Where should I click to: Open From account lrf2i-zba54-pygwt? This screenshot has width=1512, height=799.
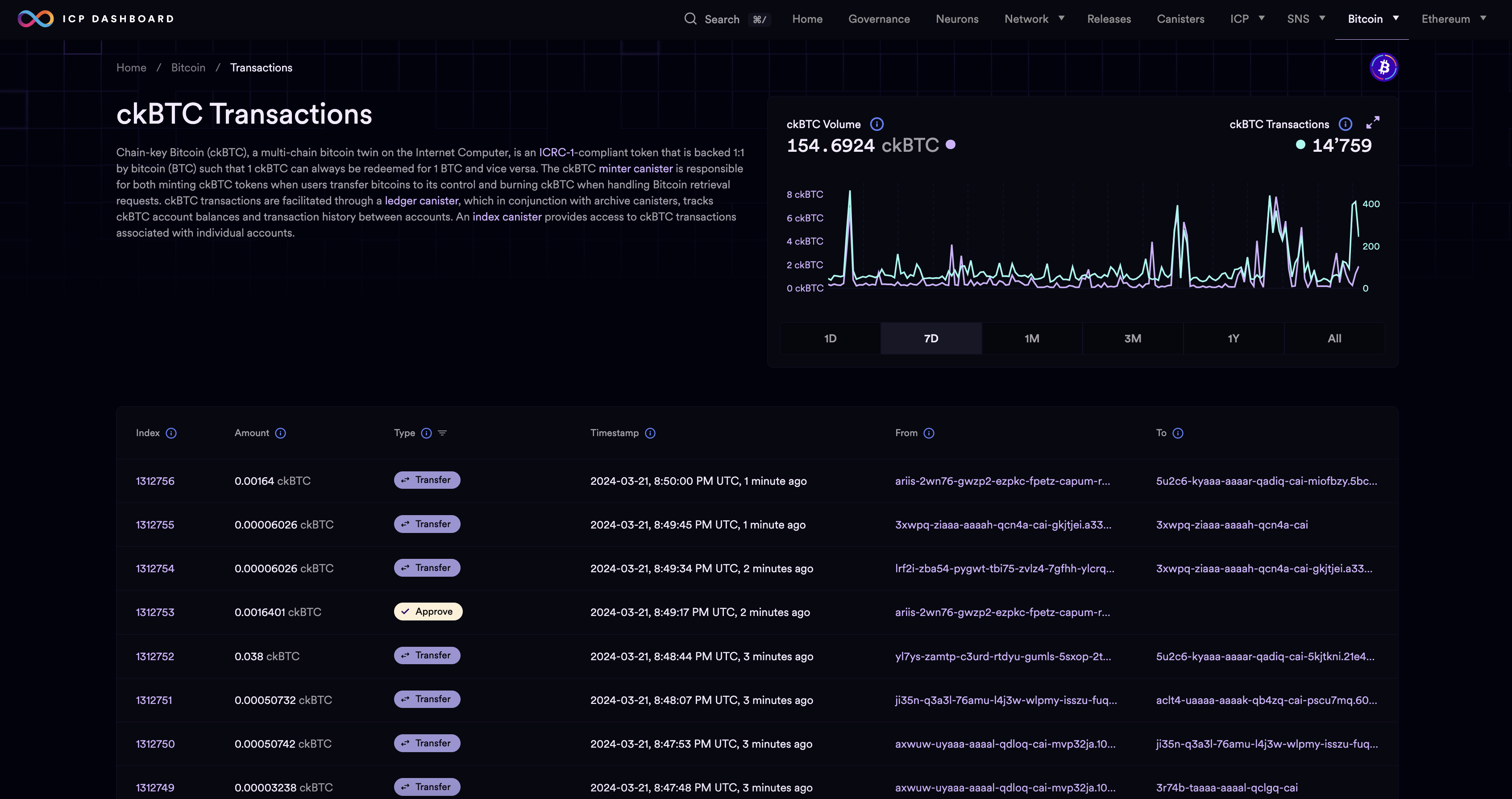tap(1004, 568)
